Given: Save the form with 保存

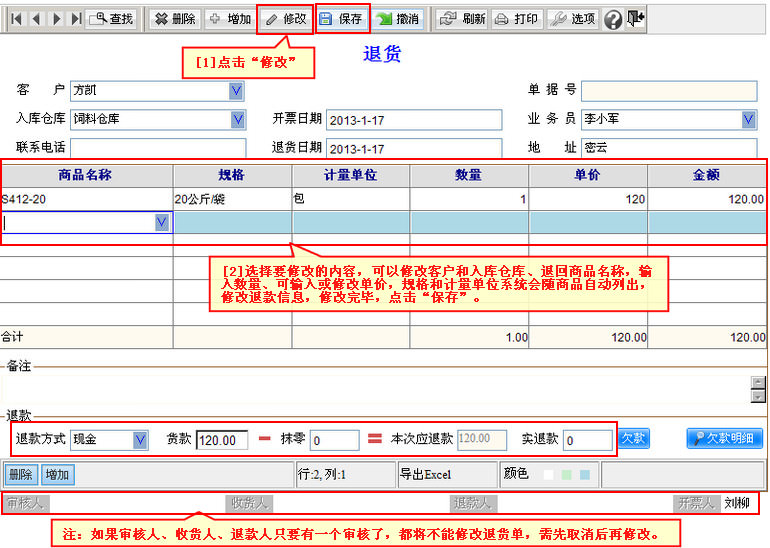Looking at the screenshot, I should point(342,19).
